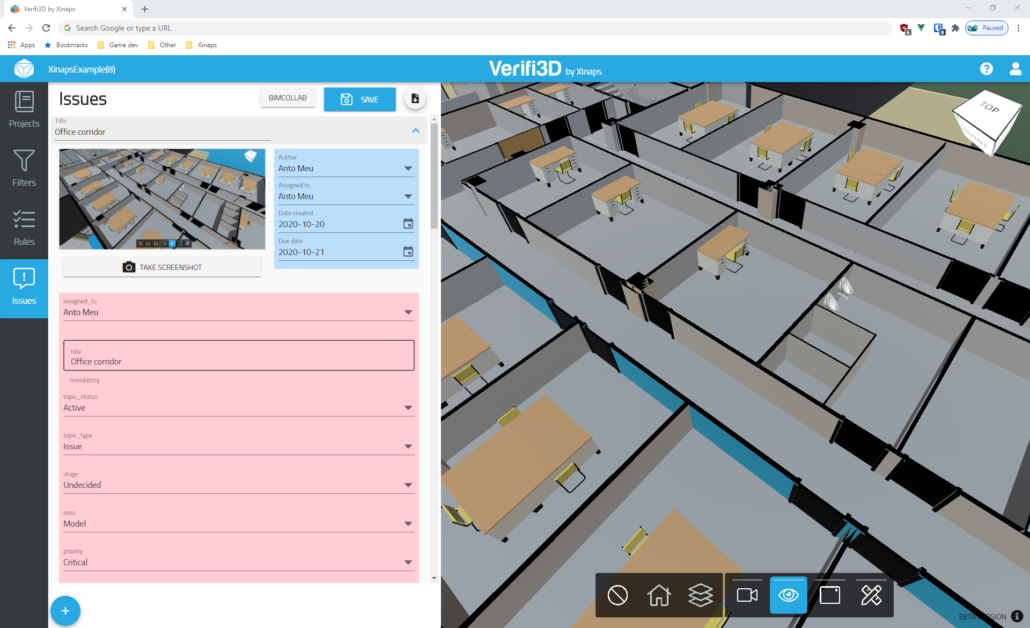The image size is (1030, 628).
Task: Click the Verifi3D cube logo
Action: [24, 69]
